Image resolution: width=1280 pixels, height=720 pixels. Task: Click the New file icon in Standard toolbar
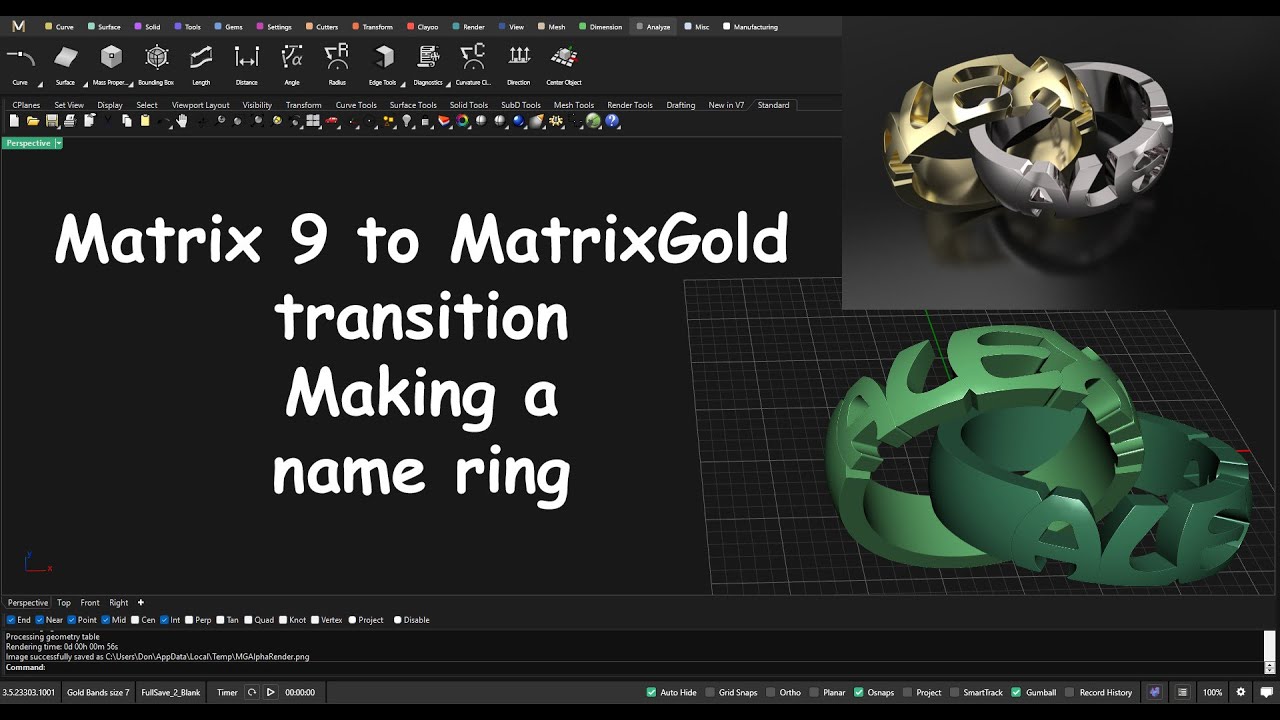tap(14, 121)
